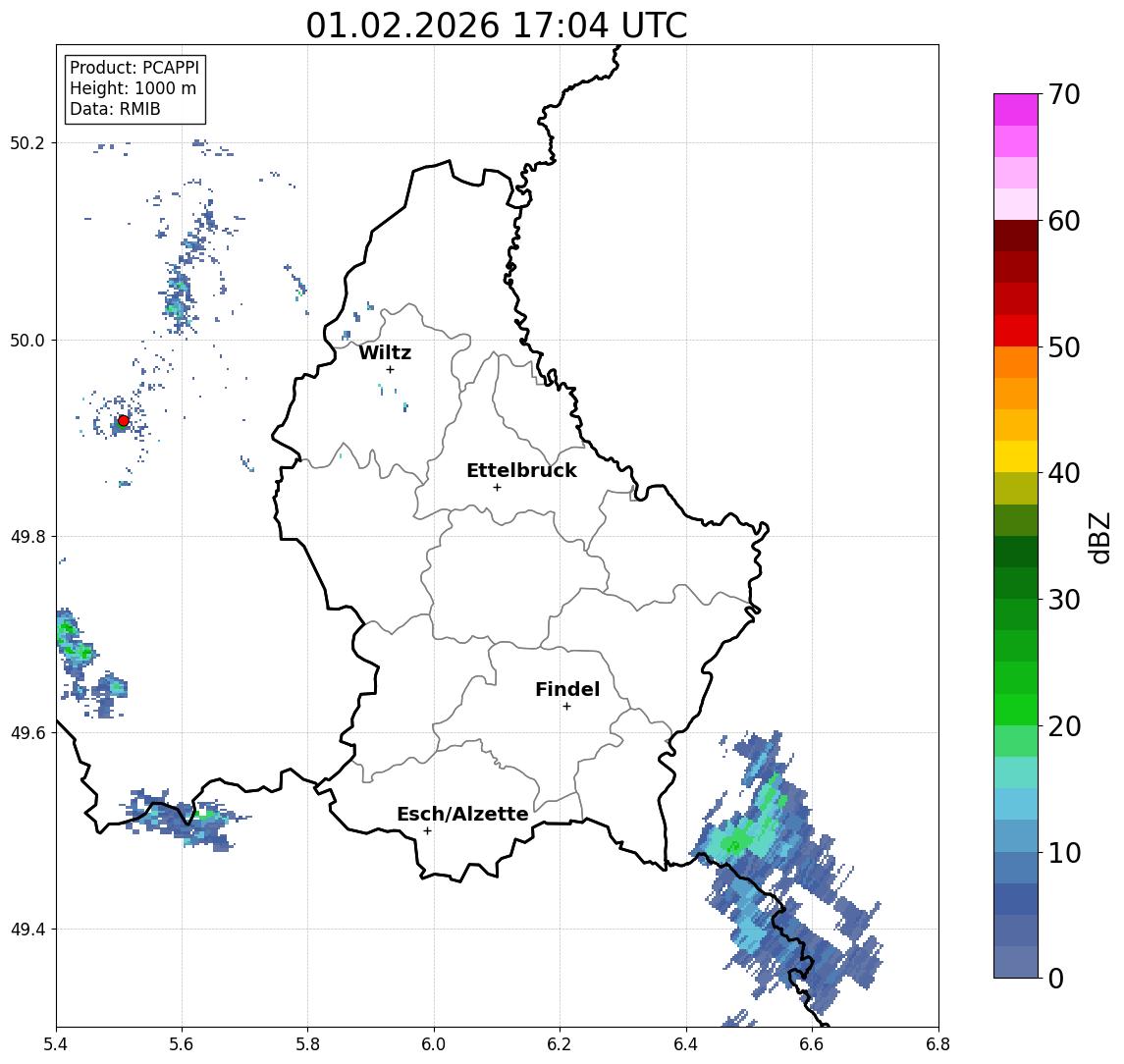The image size is (1124, 1064).
Task: Click the Wiltz station label
Action: tap(385, 352)
